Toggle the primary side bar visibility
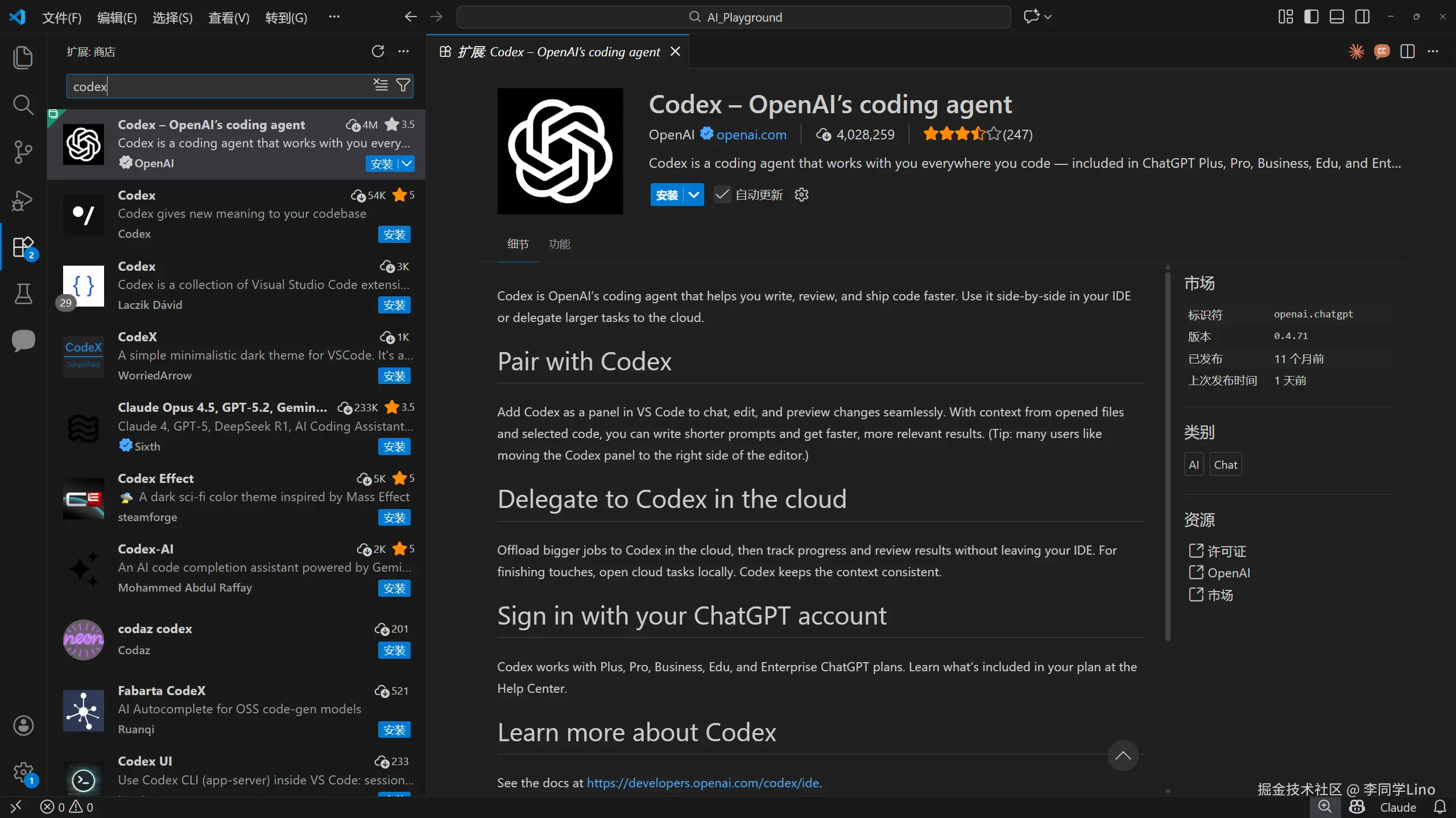The image size is (1456, 818). click(x=1312, y=16)
